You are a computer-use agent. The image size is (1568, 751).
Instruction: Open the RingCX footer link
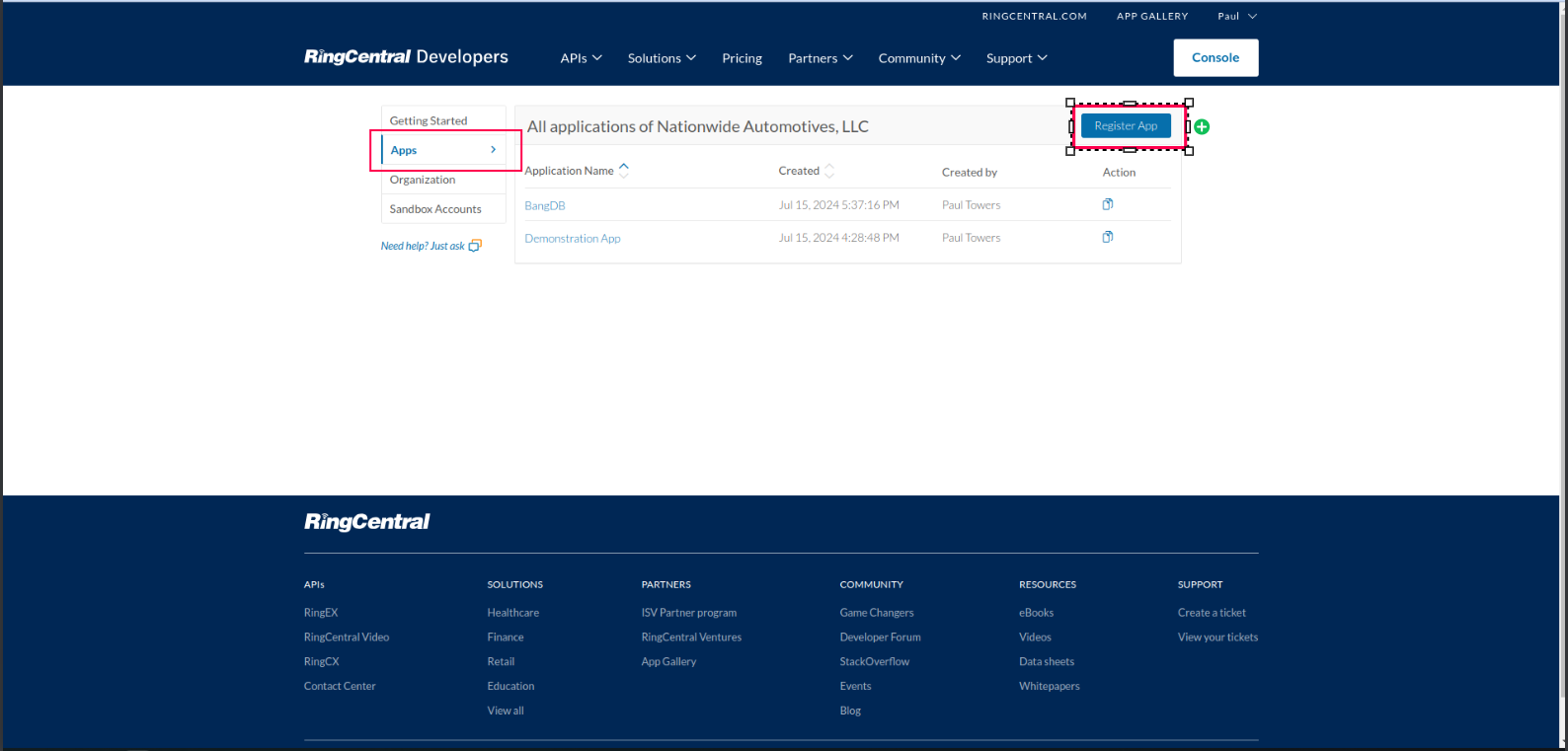pyautogui.click(x=321, y=662)
